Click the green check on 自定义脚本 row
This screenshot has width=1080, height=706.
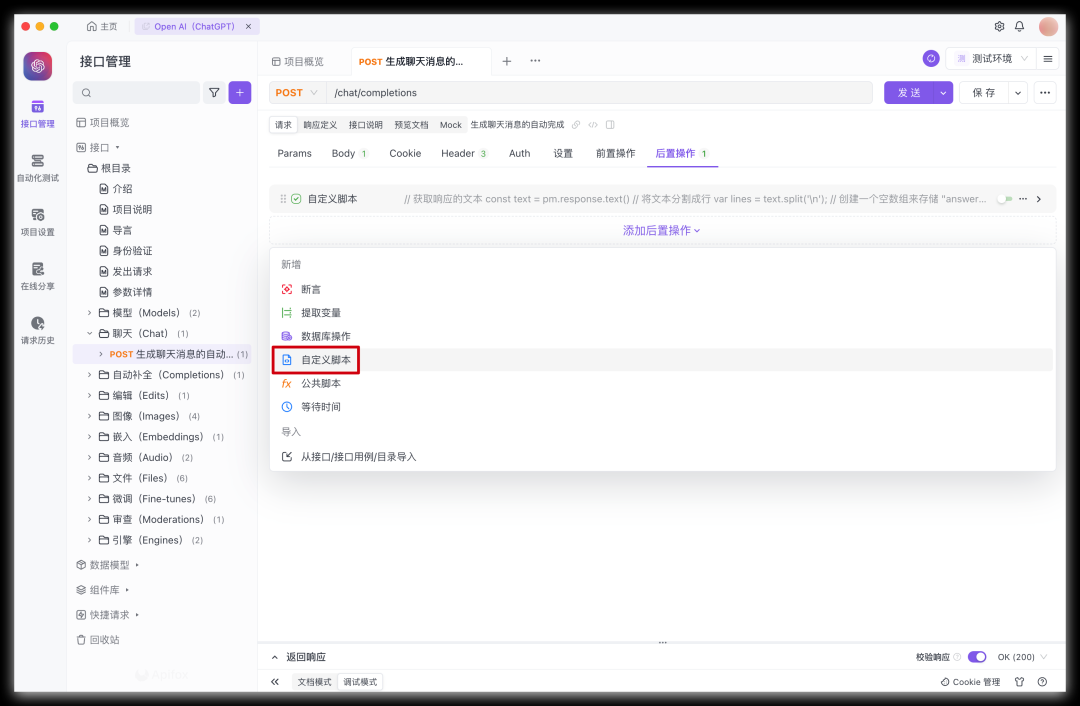(296, 199)
